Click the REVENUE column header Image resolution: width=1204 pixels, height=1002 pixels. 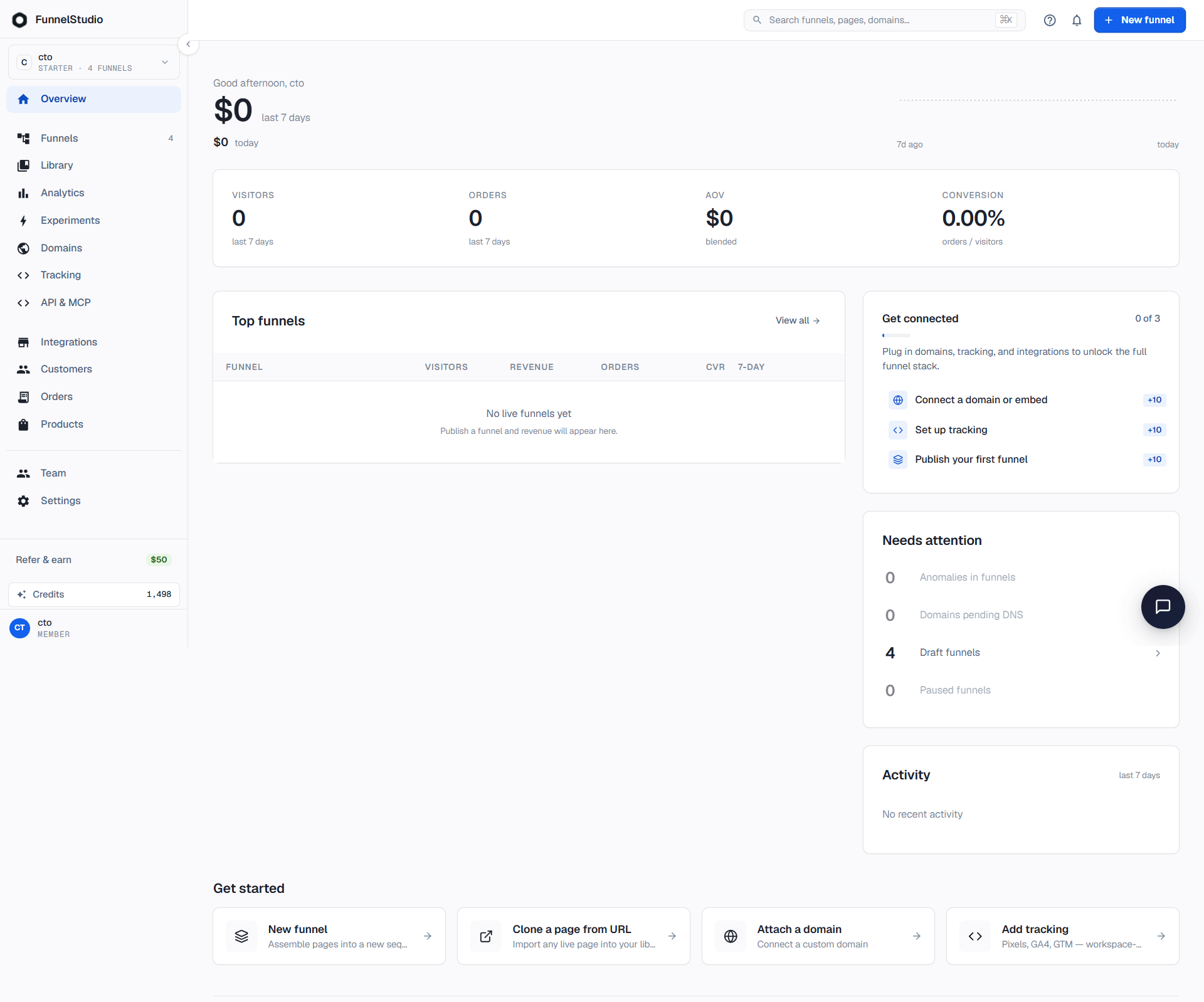click(531, 367)
